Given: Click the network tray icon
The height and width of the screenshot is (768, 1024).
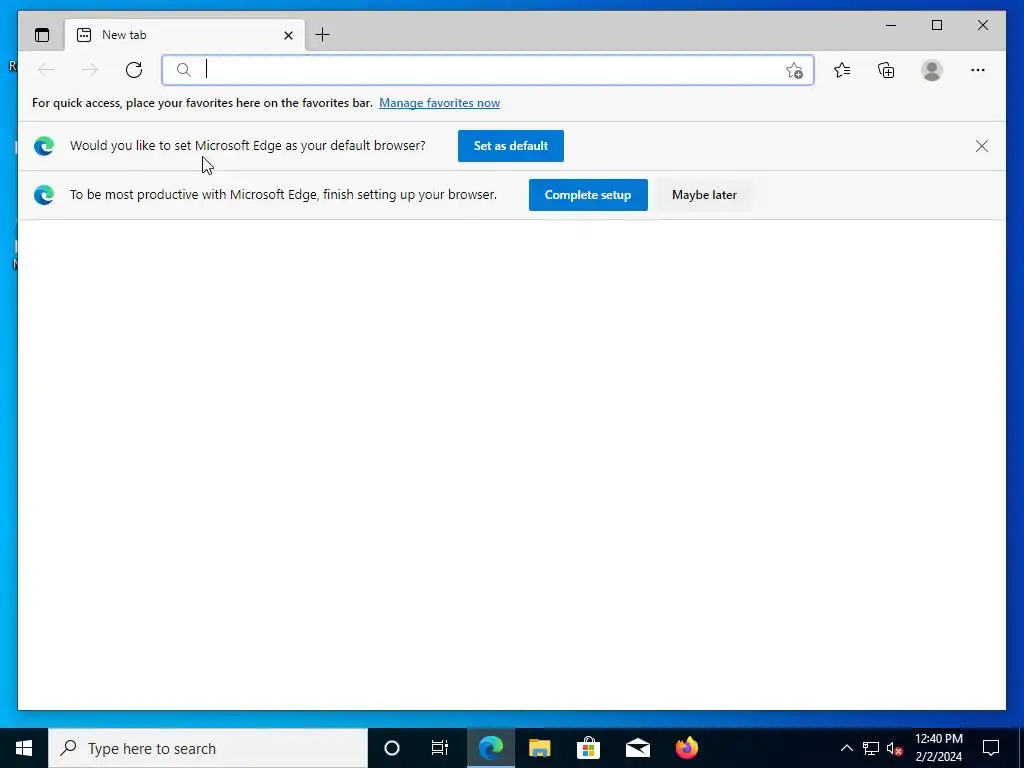Looking at the screenshot, I should 871,748.
